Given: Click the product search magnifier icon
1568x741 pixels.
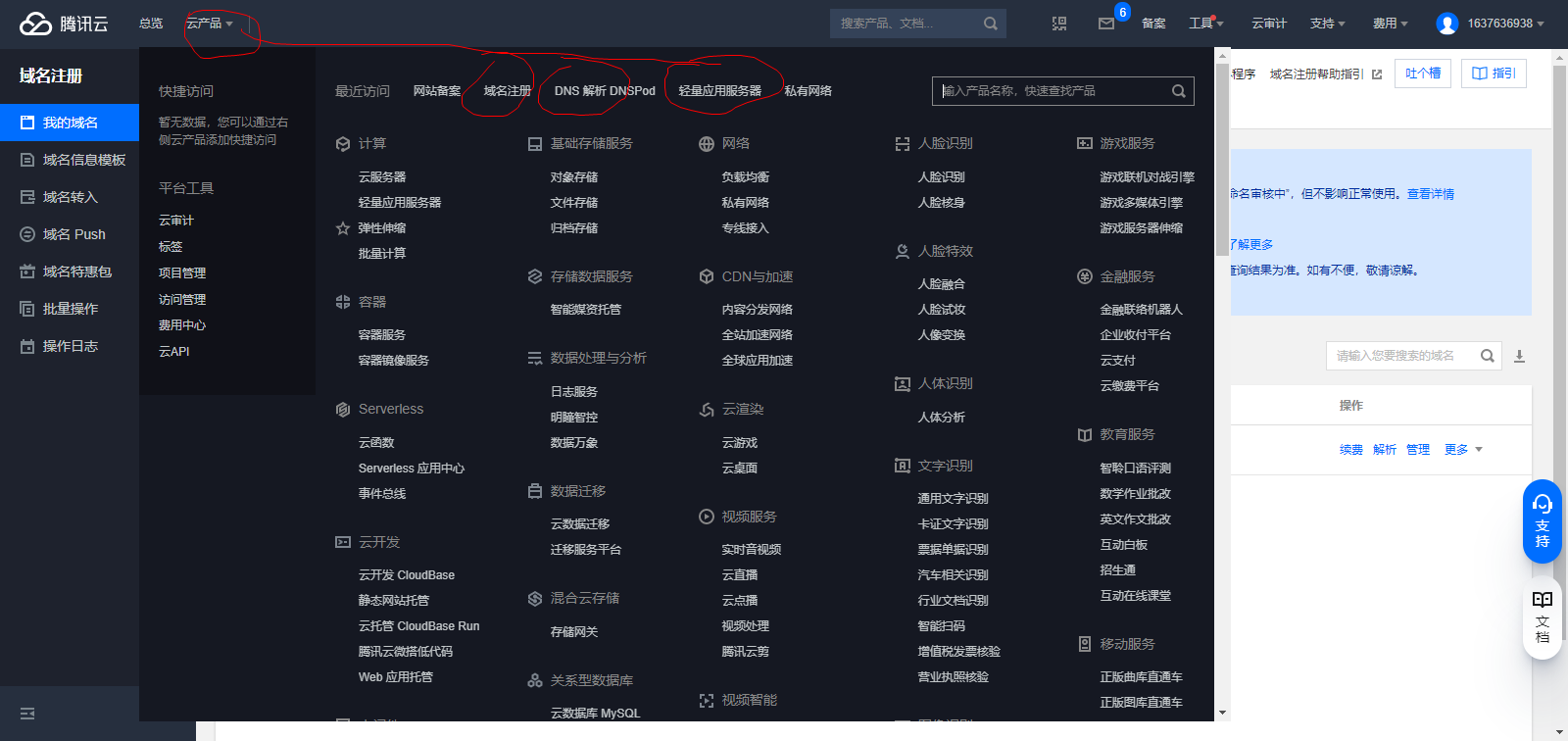Looking at the screenshot, I should pos(1179,91).
